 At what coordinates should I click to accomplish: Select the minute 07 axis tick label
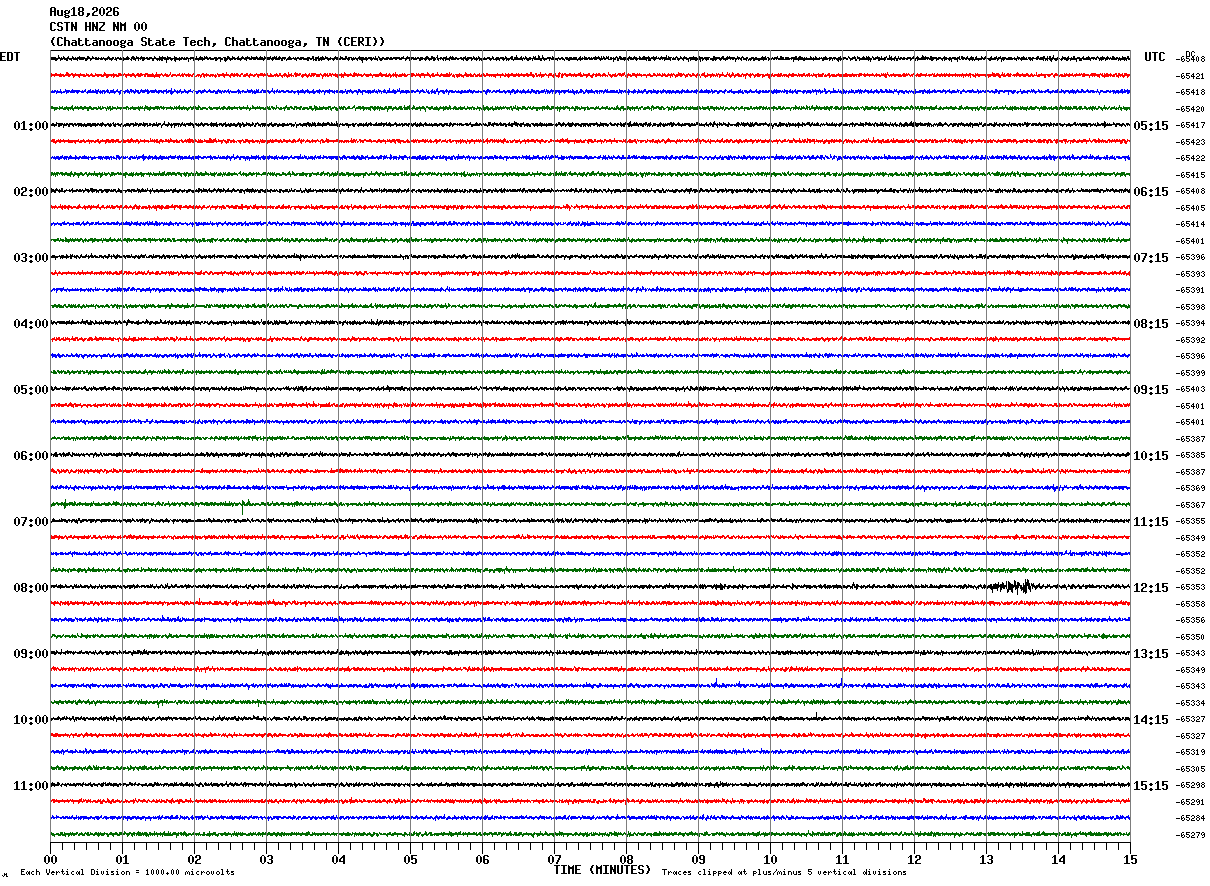[554, 859]
